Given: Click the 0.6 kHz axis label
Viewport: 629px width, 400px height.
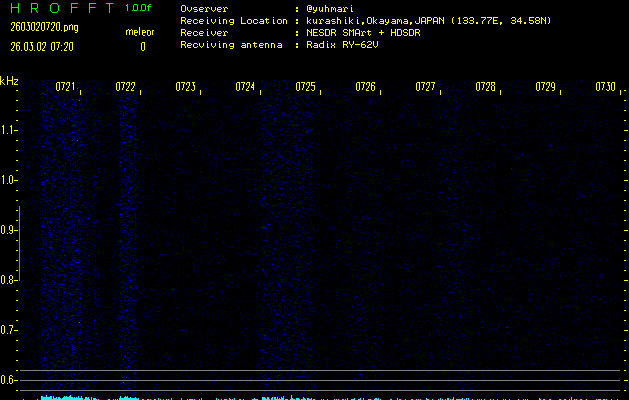Looking at the screenshot, I should pos(8,380).
